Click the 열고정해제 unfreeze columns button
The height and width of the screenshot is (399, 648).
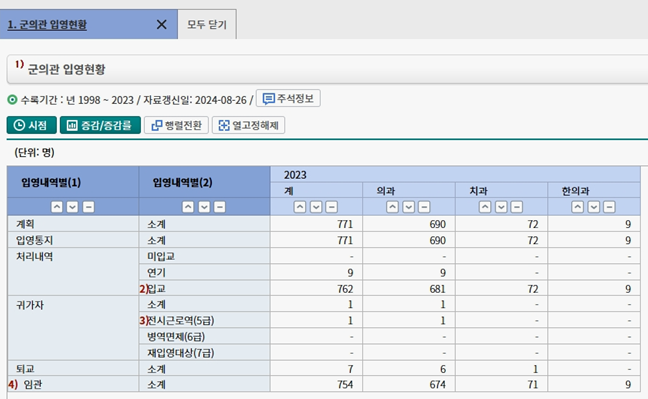[248, 125]
